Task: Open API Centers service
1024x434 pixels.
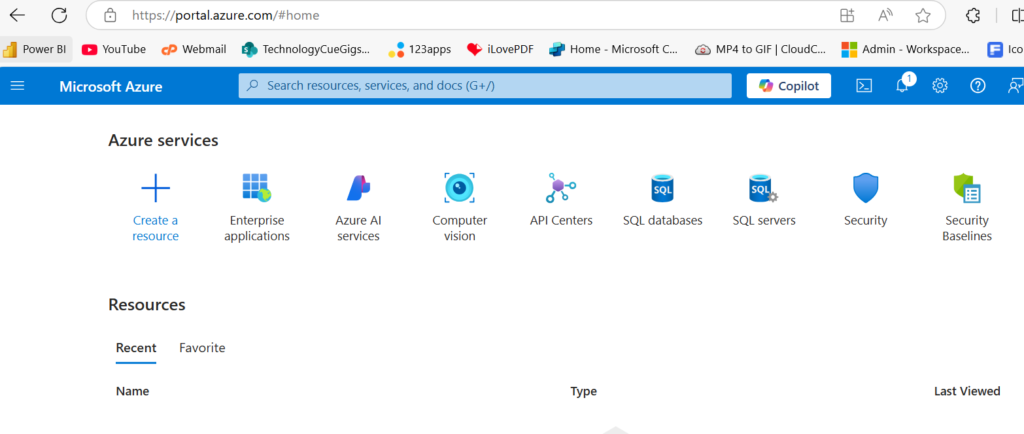Action: point(560,188)
